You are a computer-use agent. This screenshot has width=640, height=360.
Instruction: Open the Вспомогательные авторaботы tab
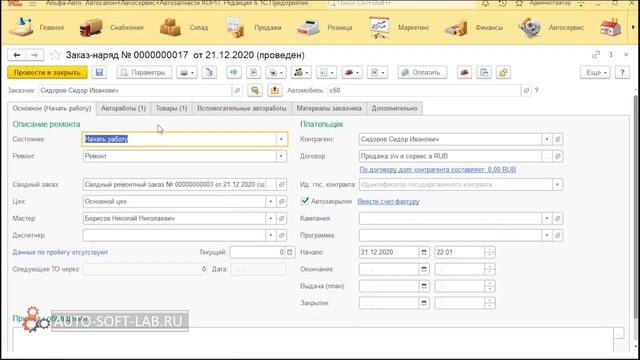point(242,108)
